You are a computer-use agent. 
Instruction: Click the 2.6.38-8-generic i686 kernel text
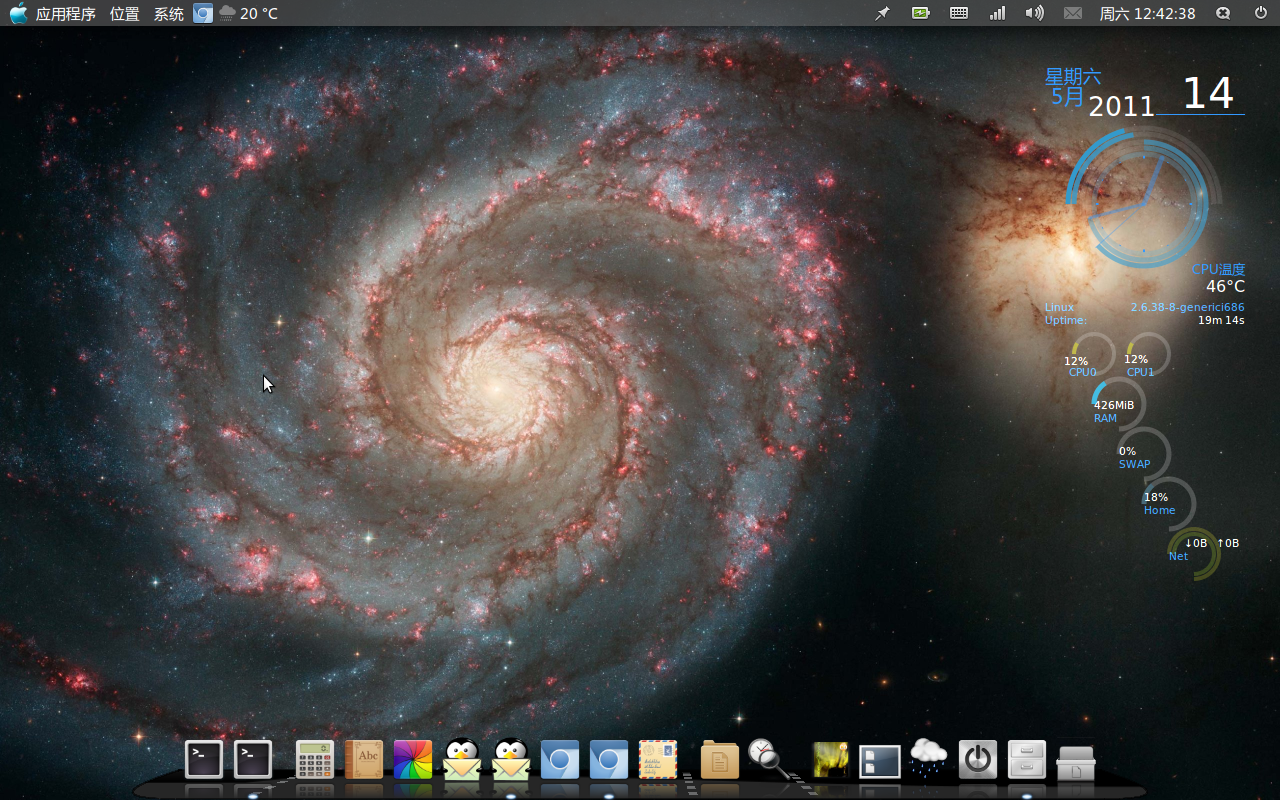click(1188, 307)
